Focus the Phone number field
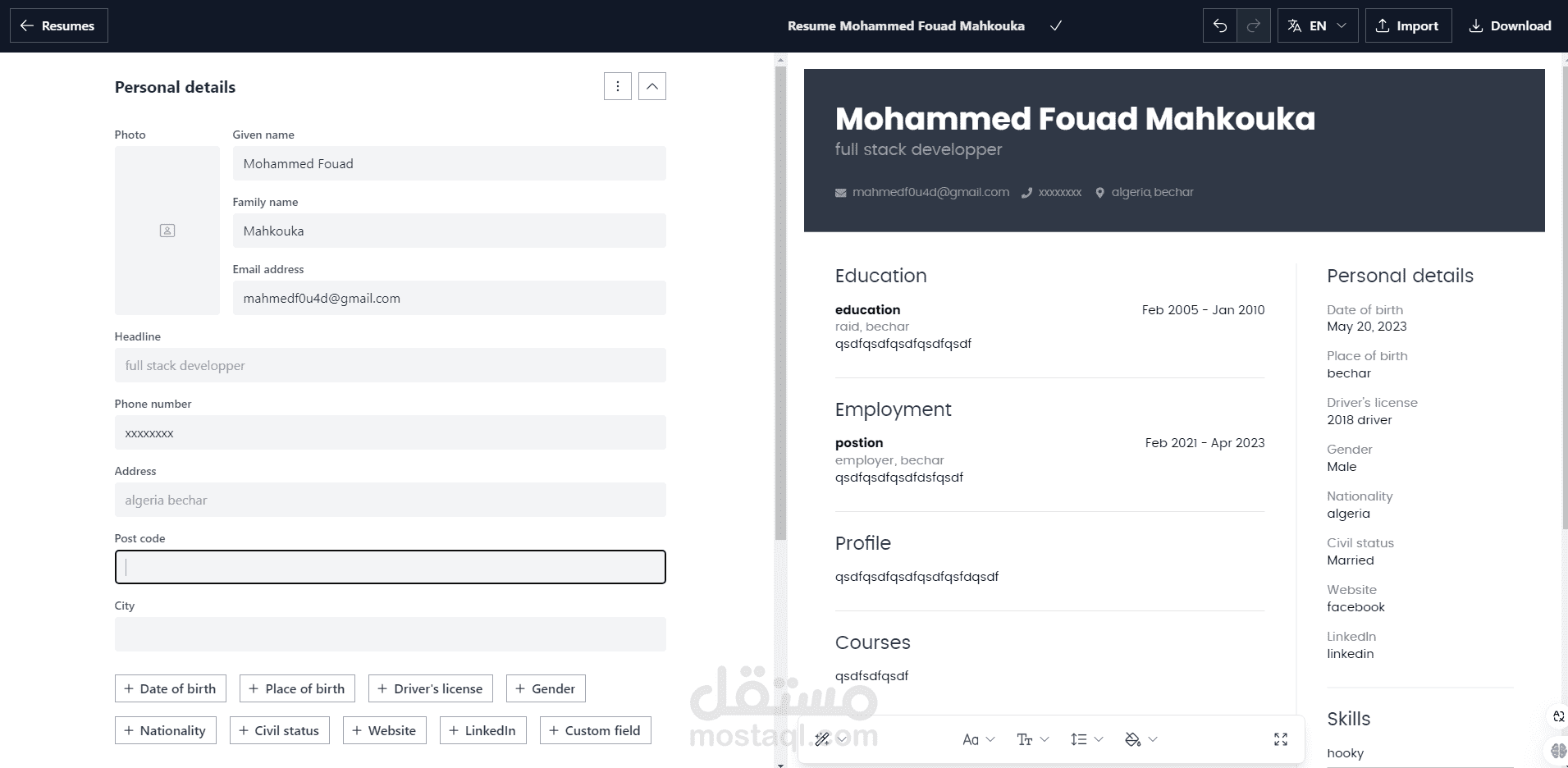Viewport: 1568px width, 768px height. 390,432
